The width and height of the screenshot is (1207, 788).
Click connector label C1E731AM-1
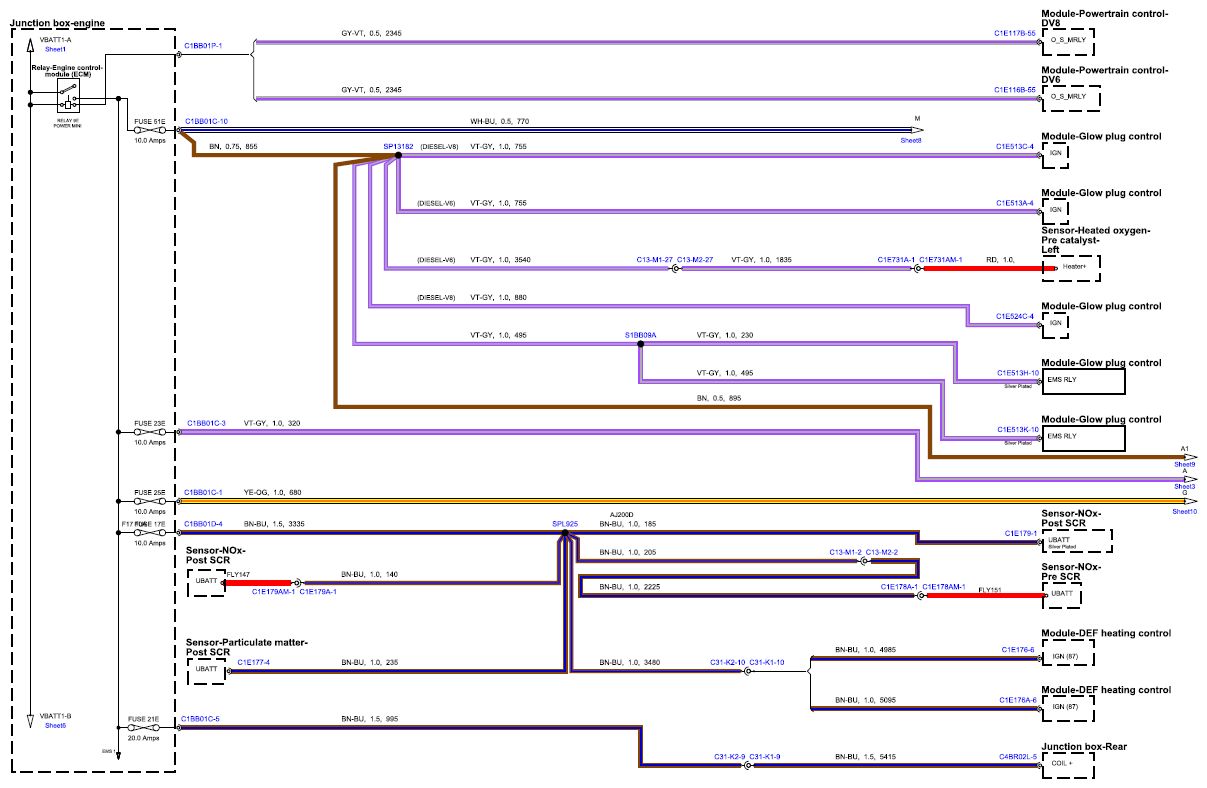click(x=940, y=260)
